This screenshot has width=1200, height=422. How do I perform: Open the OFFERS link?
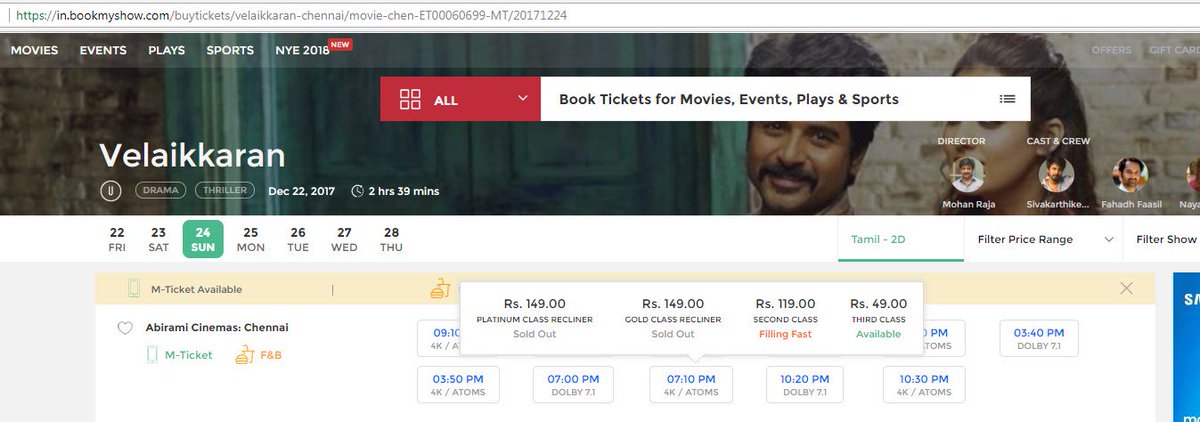(1112, 50)
